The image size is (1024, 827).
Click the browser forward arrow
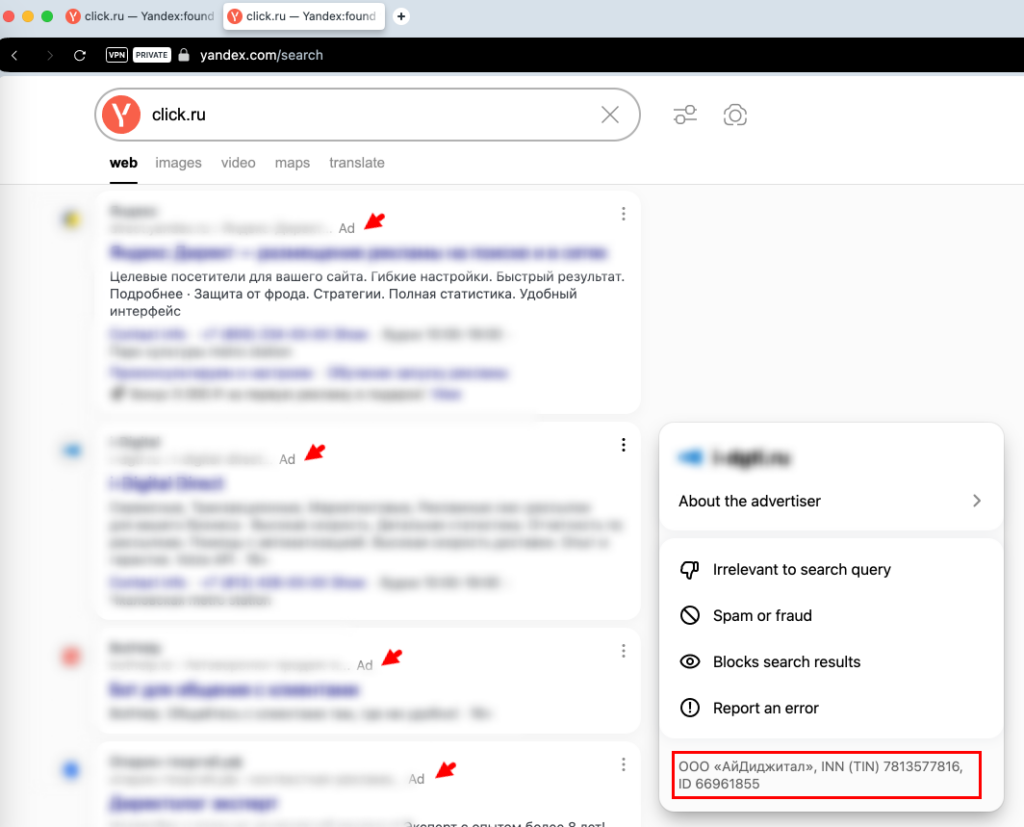click(50, 56)
